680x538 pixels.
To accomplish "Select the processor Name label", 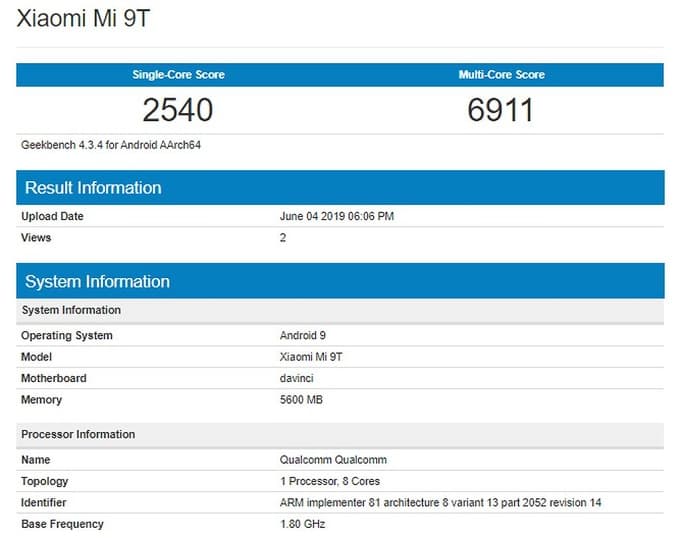I will (36, 460).
